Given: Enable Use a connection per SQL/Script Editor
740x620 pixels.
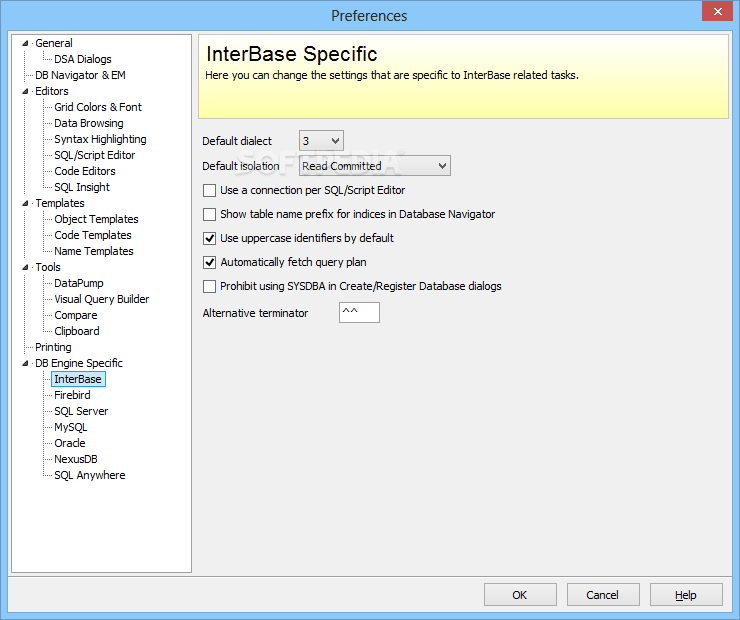Looking at the screenshot, I should [x=210, y=191].
